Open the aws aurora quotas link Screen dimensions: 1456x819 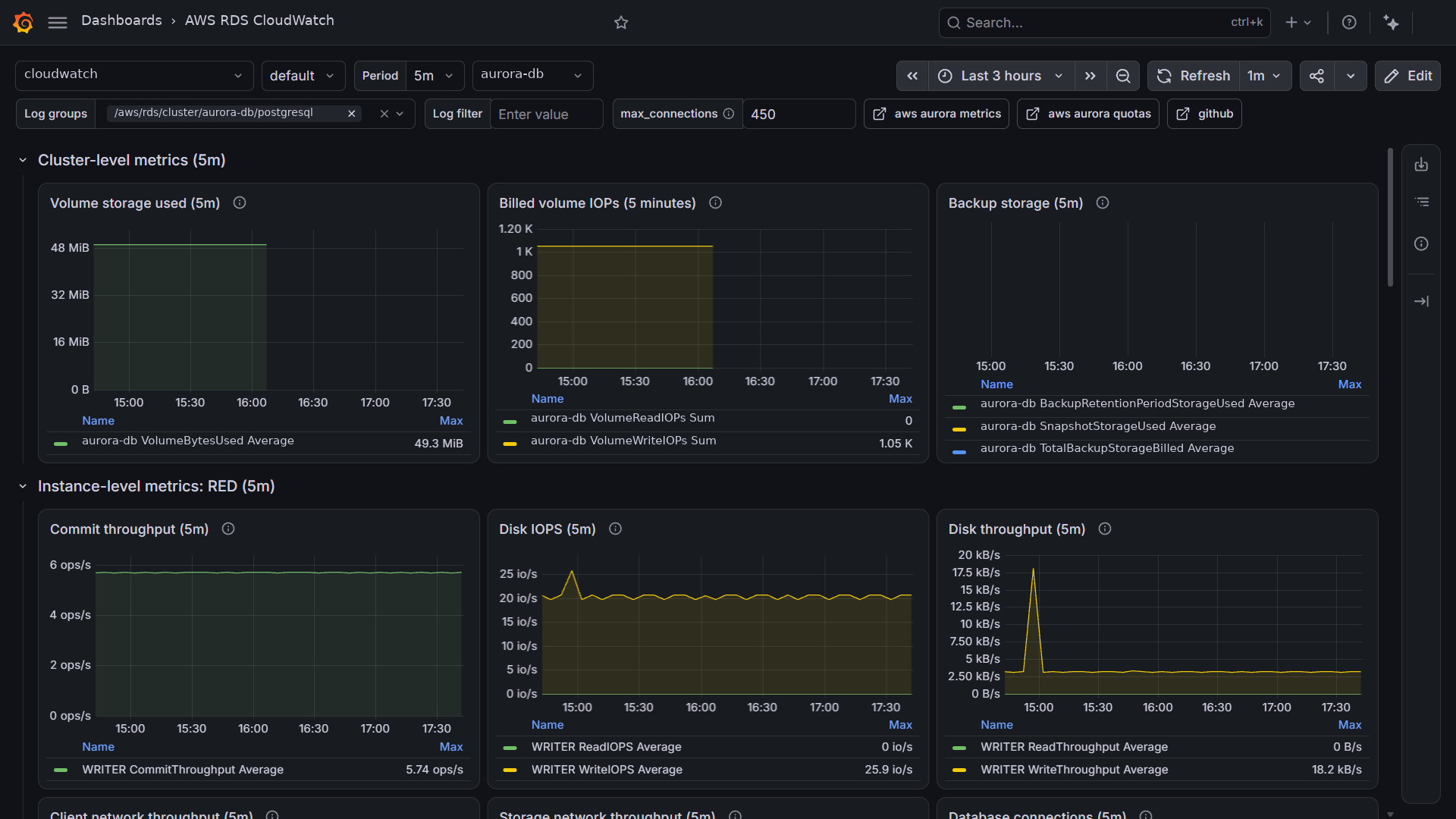[x=1088, y=114]
